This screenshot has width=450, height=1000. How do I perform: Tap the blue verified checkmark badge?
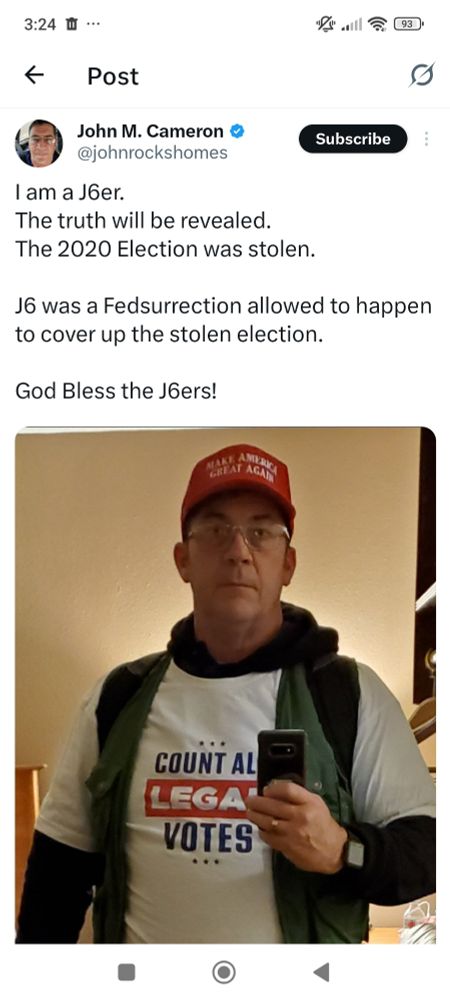(x=237, y=131)
